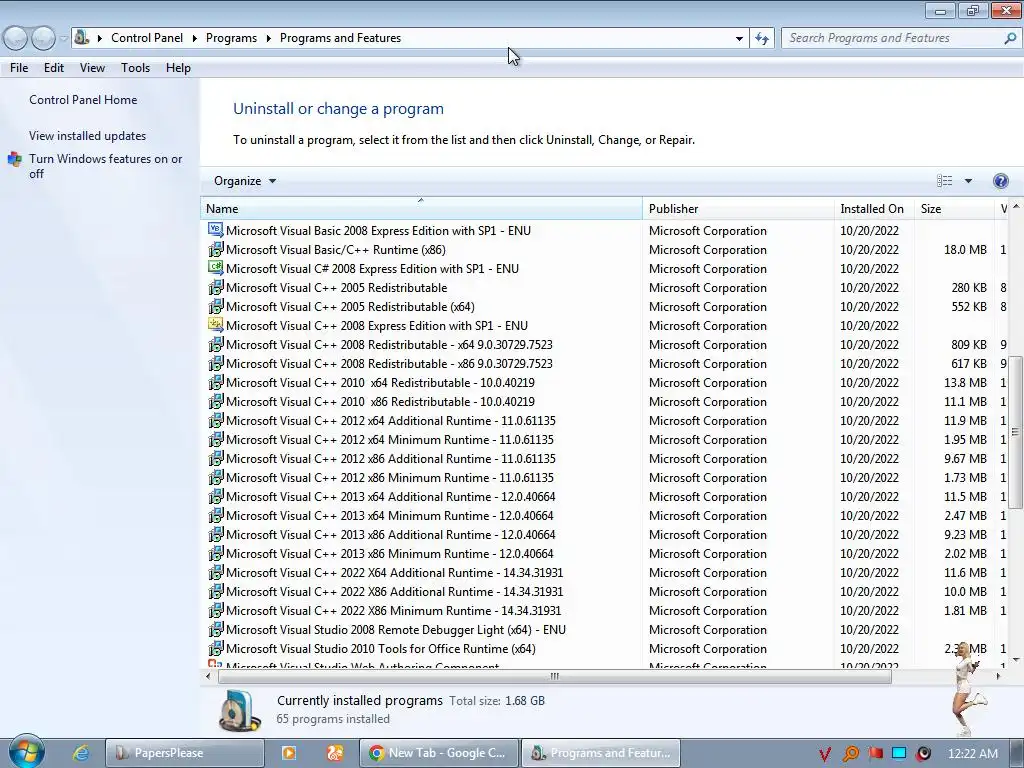Click the scroll right arrow of list
The width and height of the screenshot is (1024, 768).
pyautogui.click(x=997, y=677)
